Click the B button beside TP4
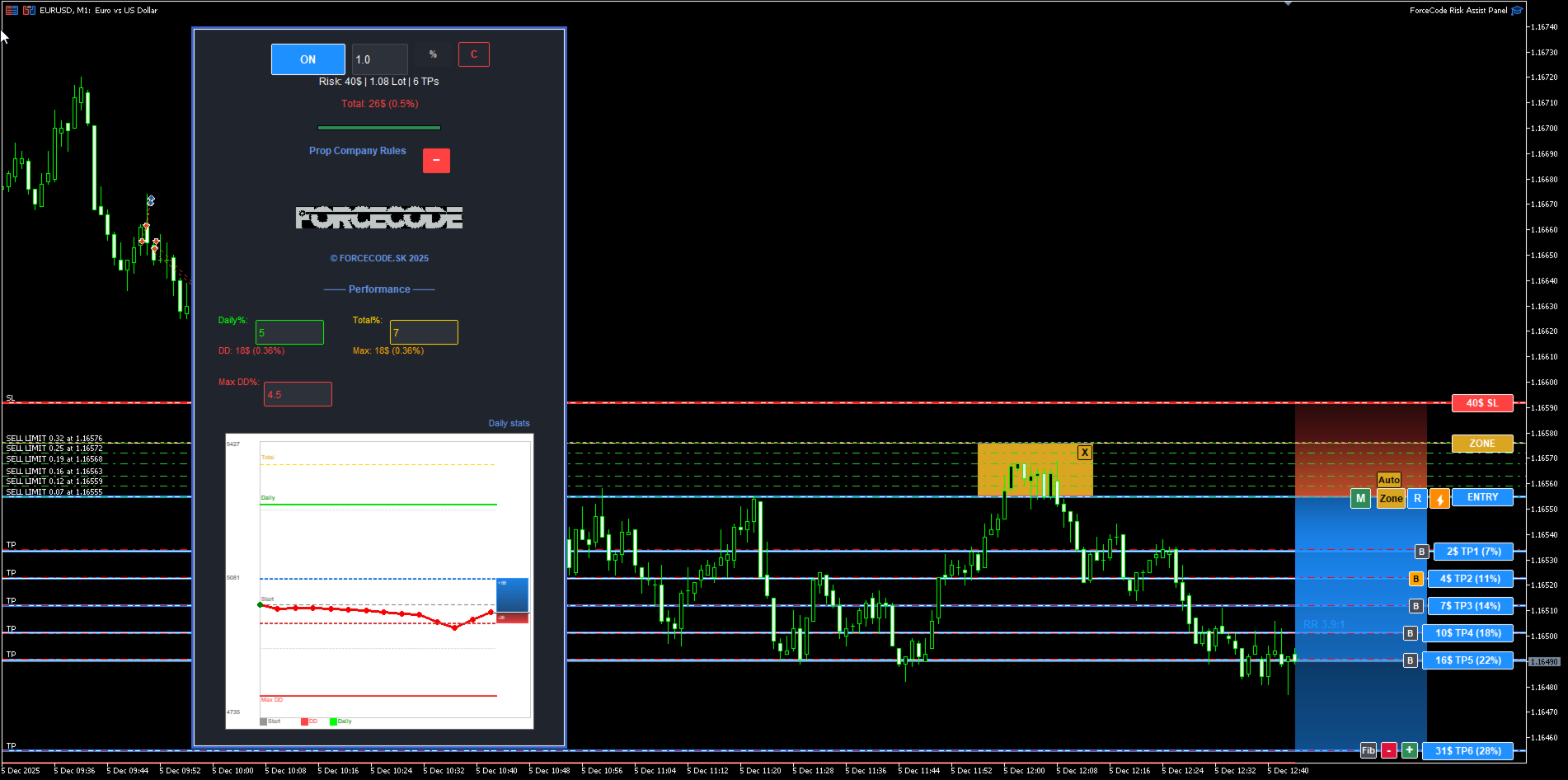This screenshot has width=1568, height=780. coord(1411,633)
